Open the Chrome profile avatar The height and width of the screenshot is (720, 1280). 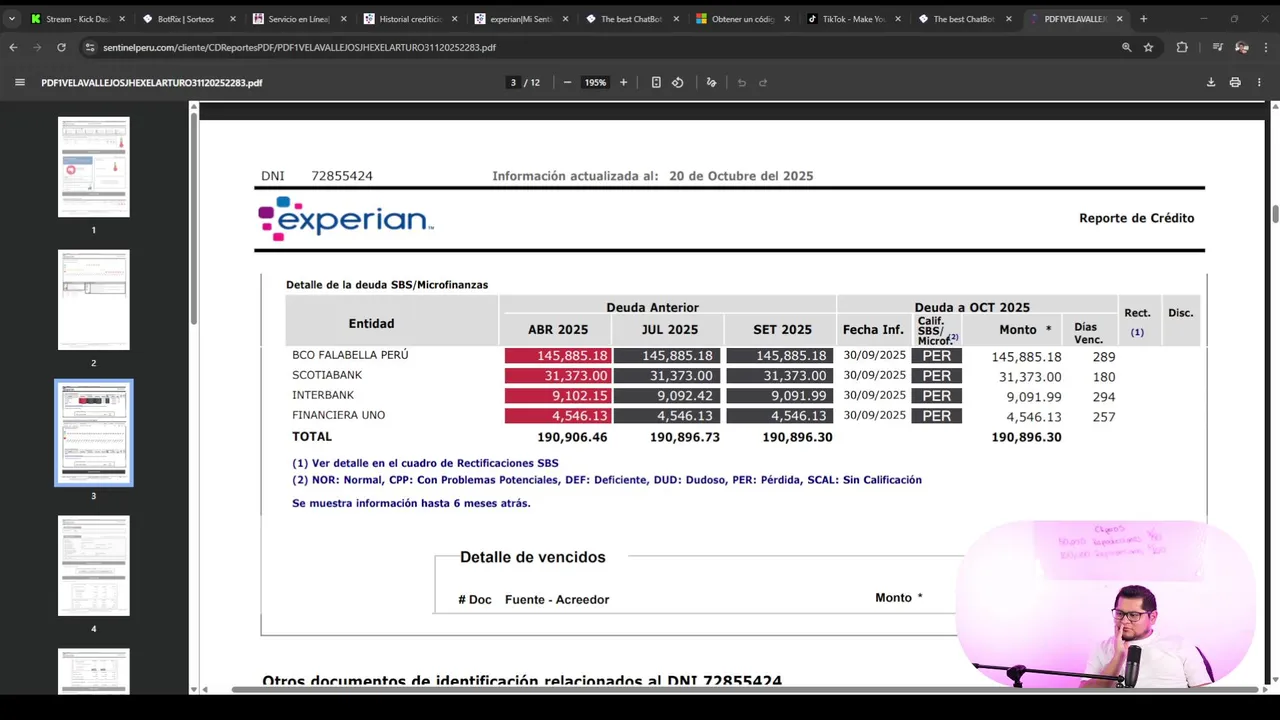tap(1241, 47)
